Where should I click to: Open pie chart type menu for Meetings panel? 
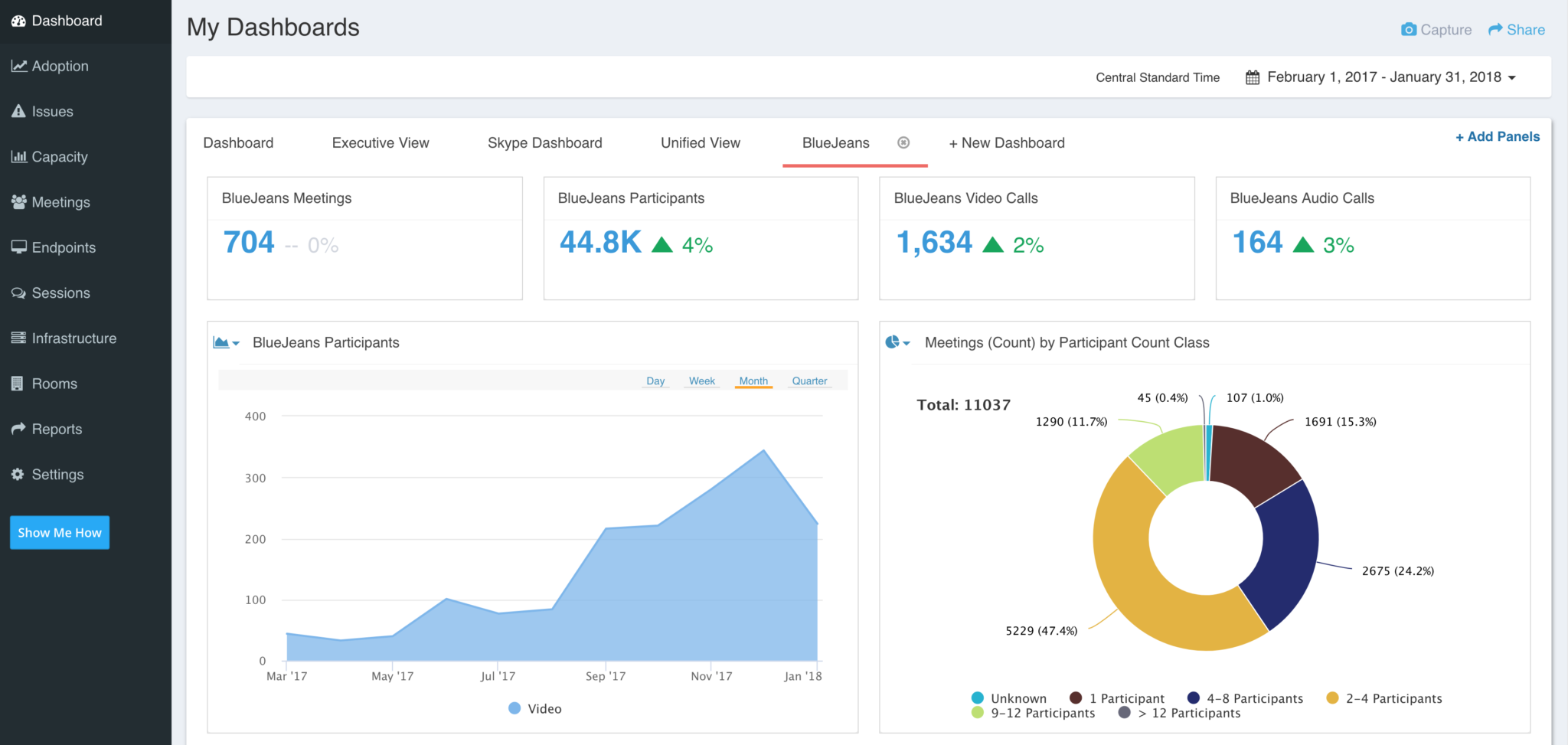click(898, 342)
